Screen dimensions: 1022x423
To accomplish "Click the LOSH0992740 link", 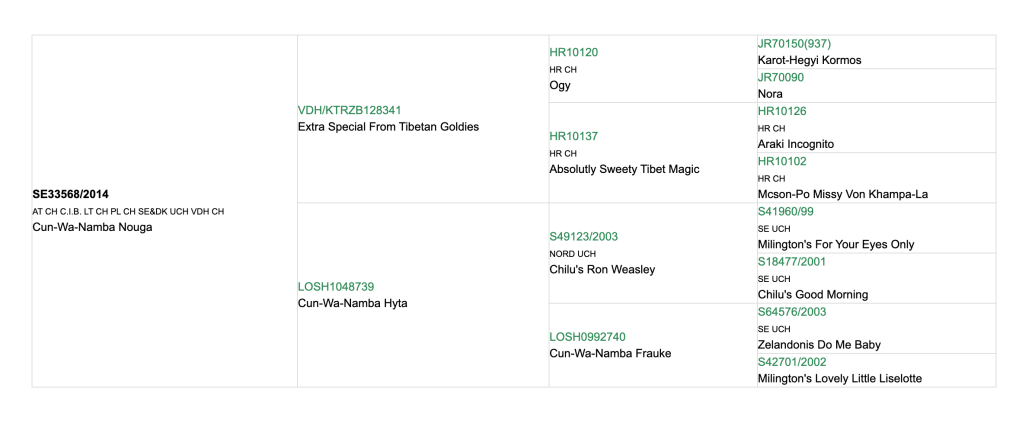I will click(x=587, y=337).
